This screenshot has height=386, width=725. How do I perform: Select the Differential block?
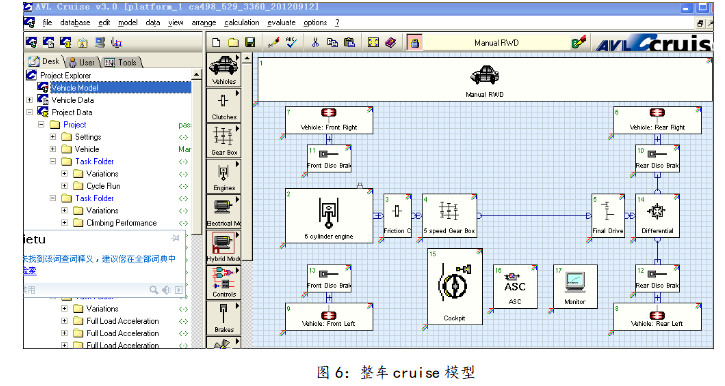pos(657,216)
